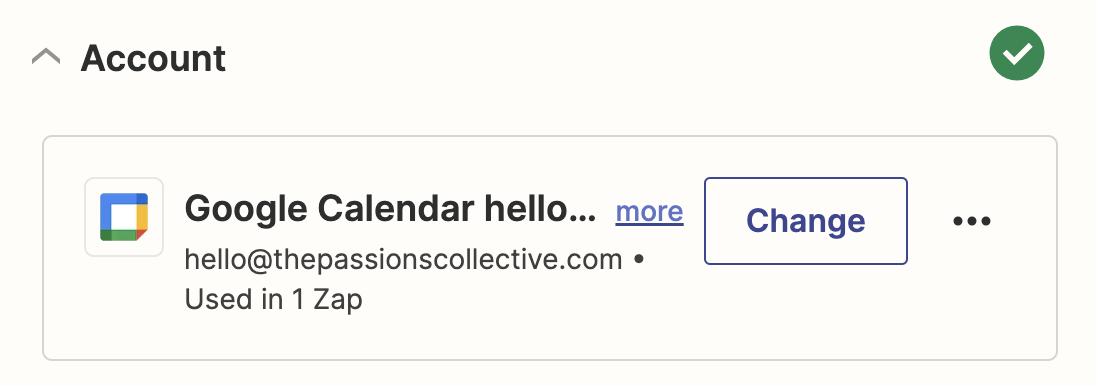The width and height of the screenshot is (1096, 386).
Task: Select the connected account card
Action: 549,248
